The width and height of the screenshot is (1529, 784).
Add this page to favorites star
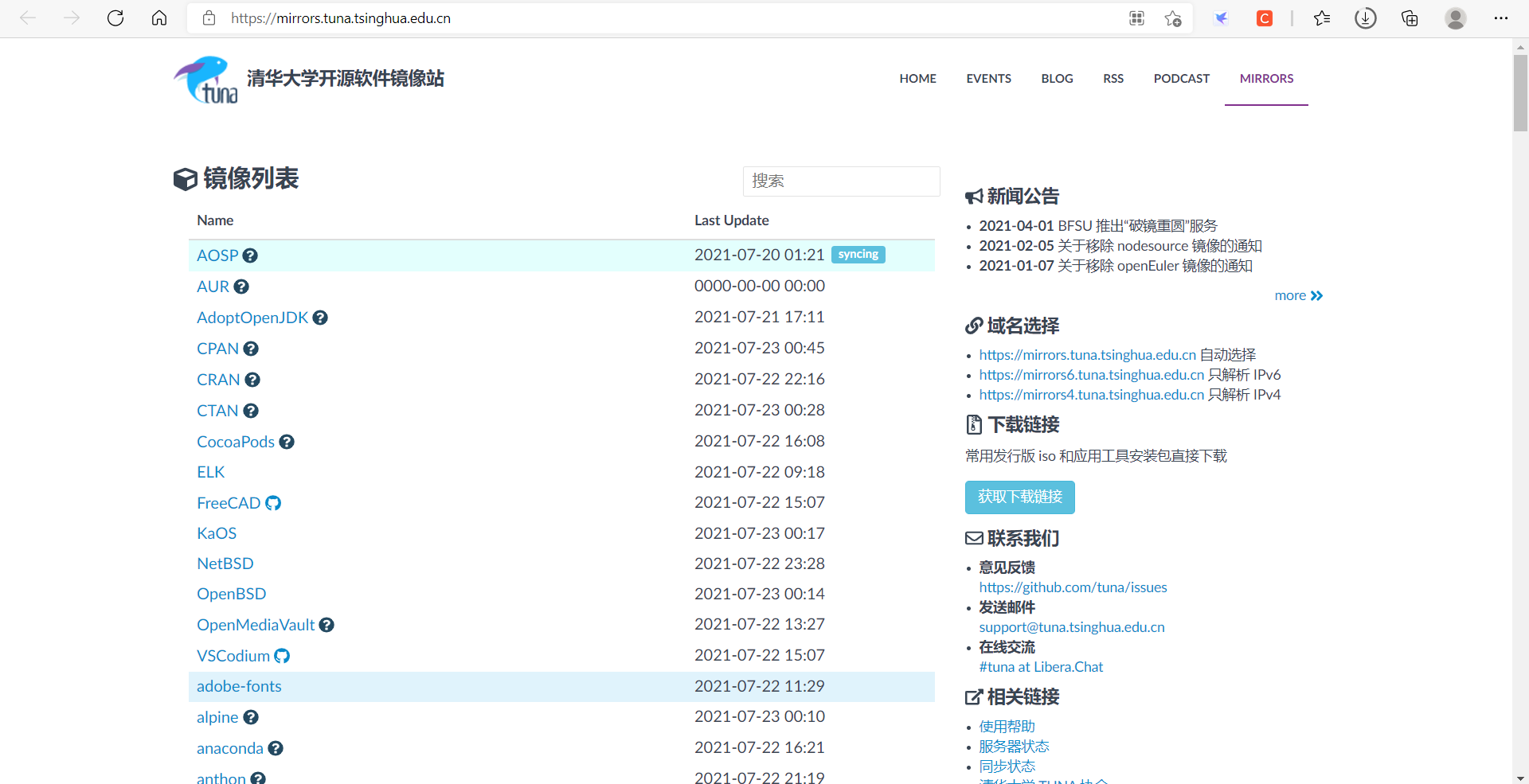coord(1173,18)
